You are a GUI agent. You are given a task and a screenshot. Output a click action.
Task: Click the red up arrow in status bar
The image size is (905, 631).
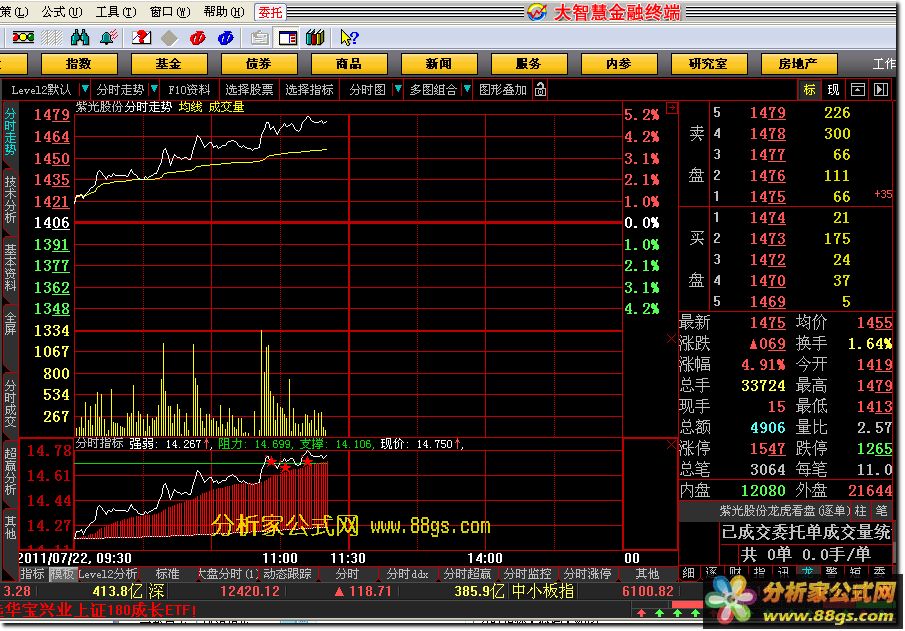tap(641, 612)
